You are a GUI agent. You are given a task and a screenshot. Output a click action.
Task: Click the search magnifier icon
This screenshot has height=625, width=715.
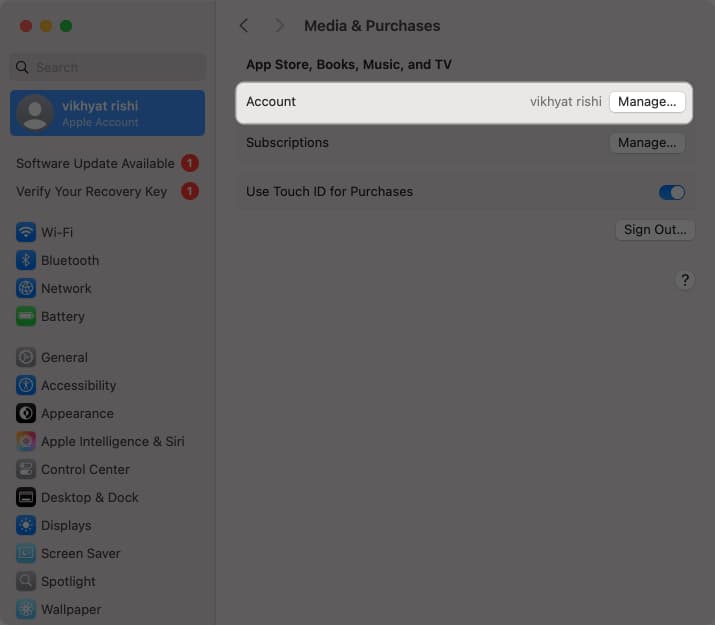point(22,67)
